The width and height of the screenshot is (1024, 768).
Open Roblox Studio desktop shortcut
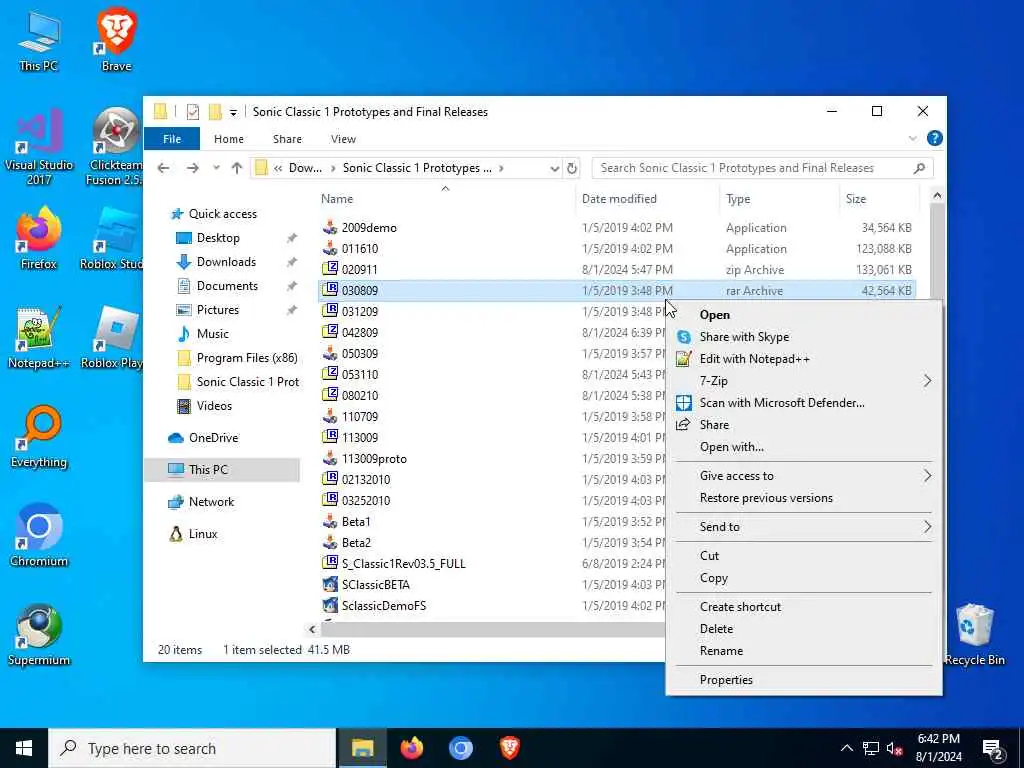(112, 238)
